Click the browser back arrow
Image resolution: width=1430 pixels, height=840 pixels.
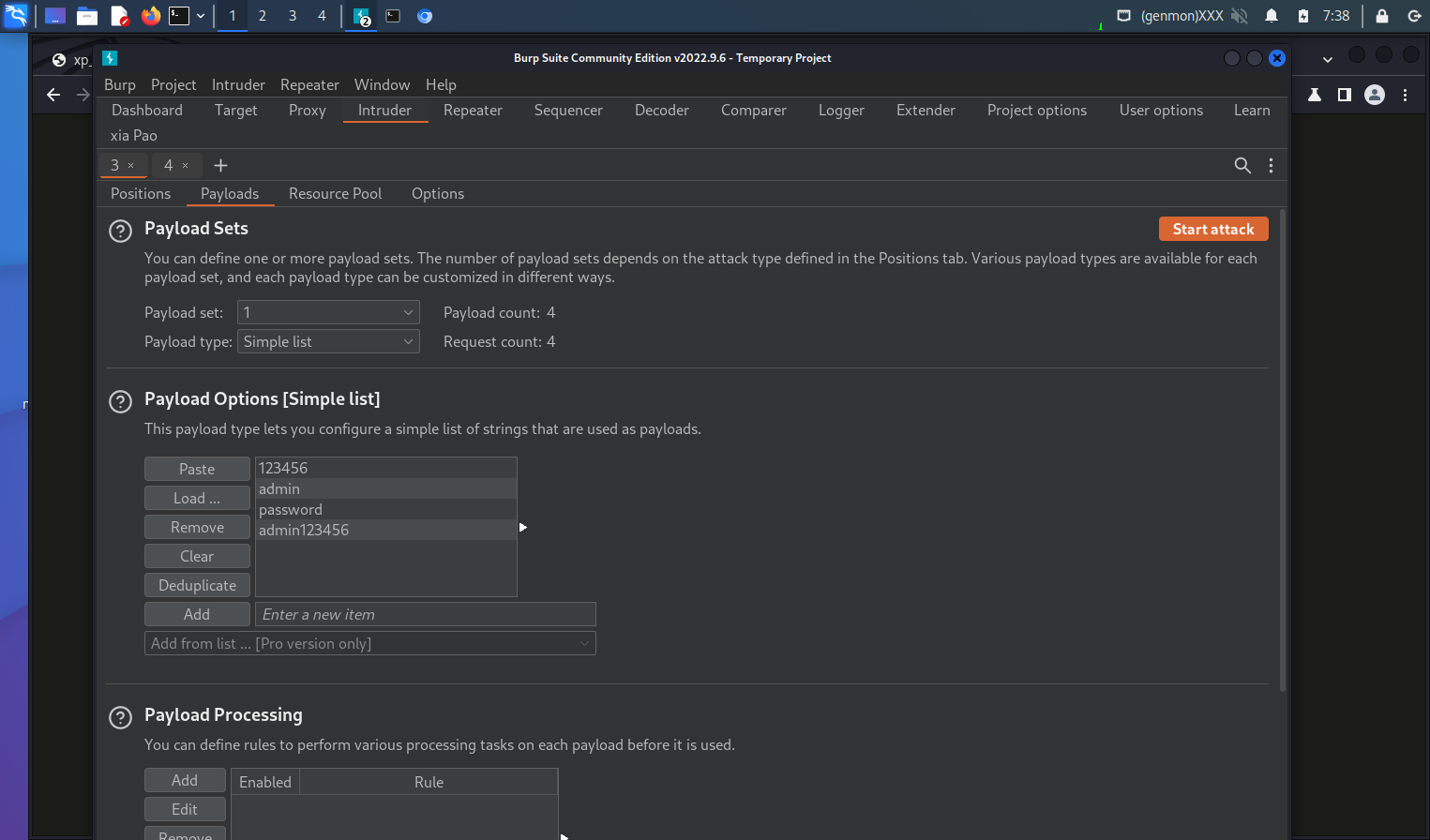(53, 95)
